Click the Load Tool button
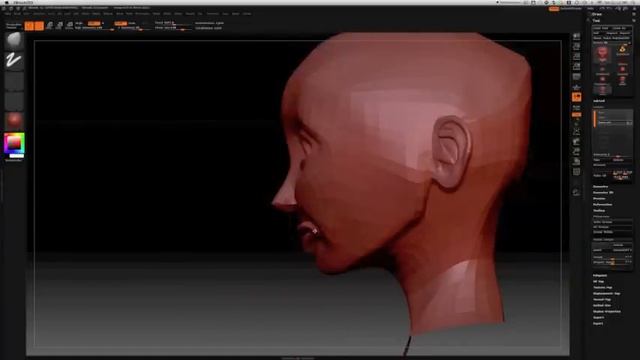This screenshot has height=360, width=640. [600, 28]
